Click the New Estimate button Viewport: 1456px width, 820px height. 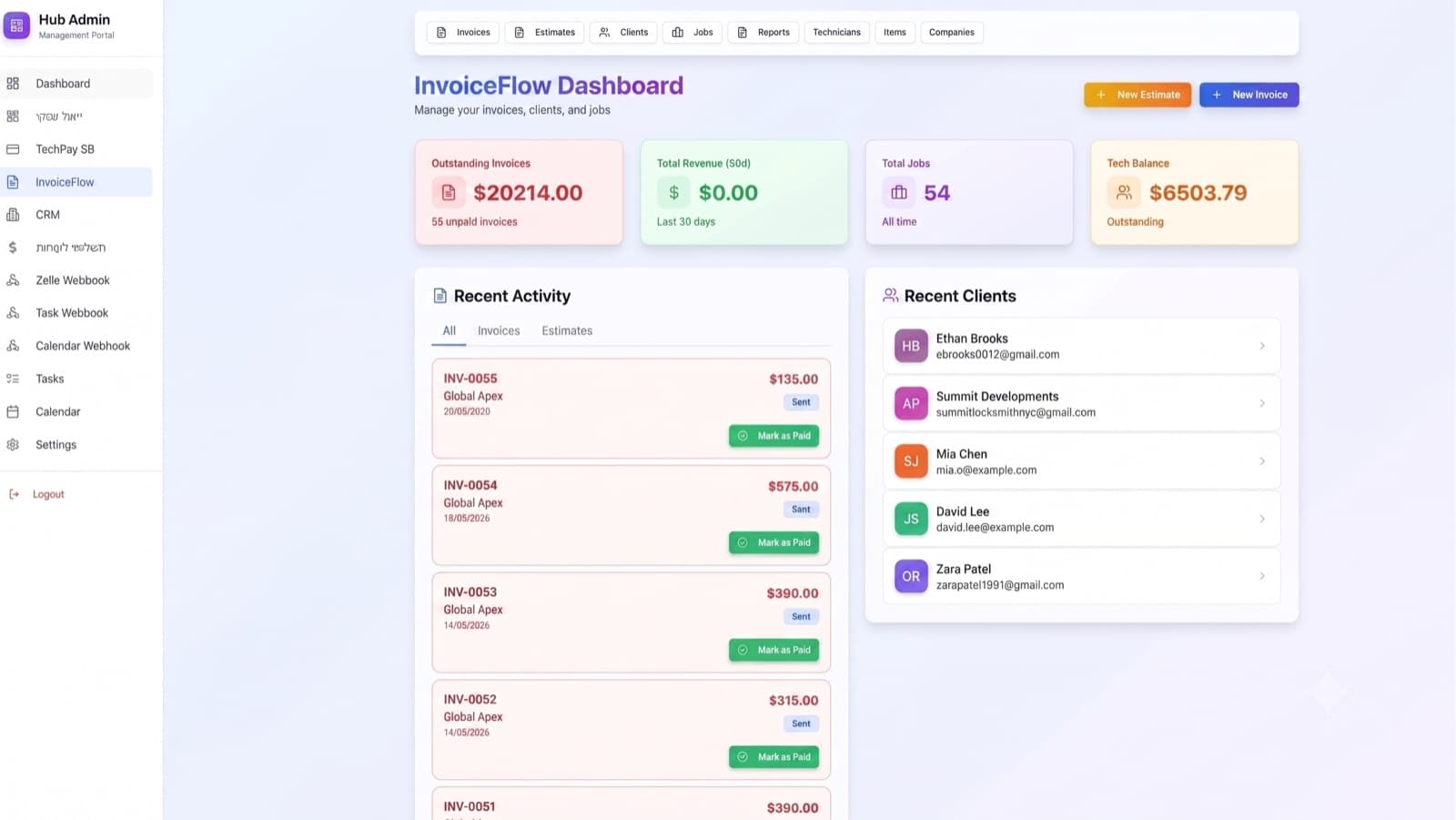(x=1137, y=95)
